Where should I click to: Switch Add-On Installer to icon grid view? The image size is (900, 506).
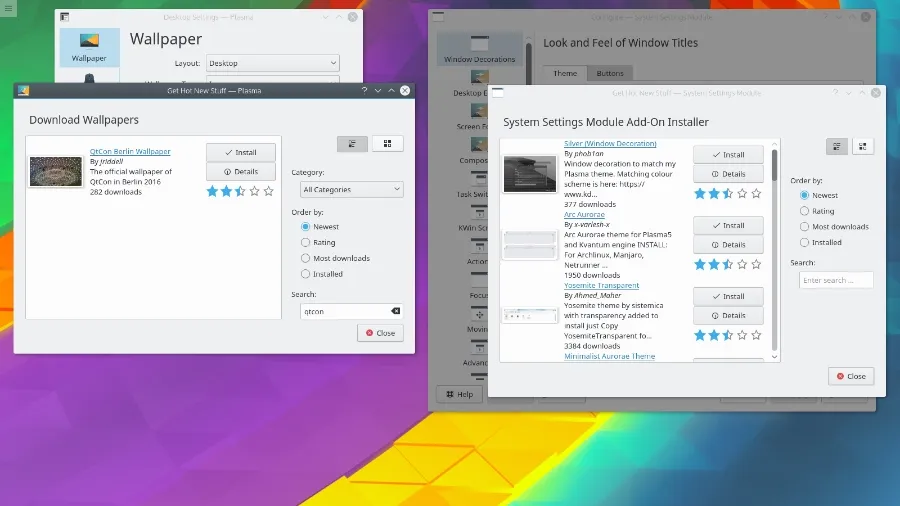coord(862,146)
